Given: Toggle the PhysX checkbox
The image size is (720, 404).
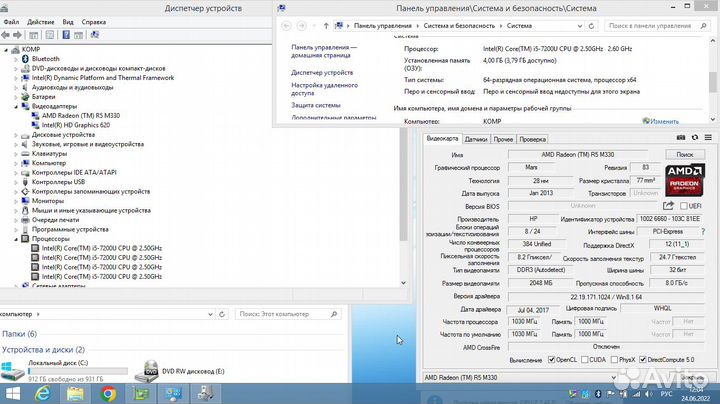Looking at the screenshot, I should [x=614, y=359].
